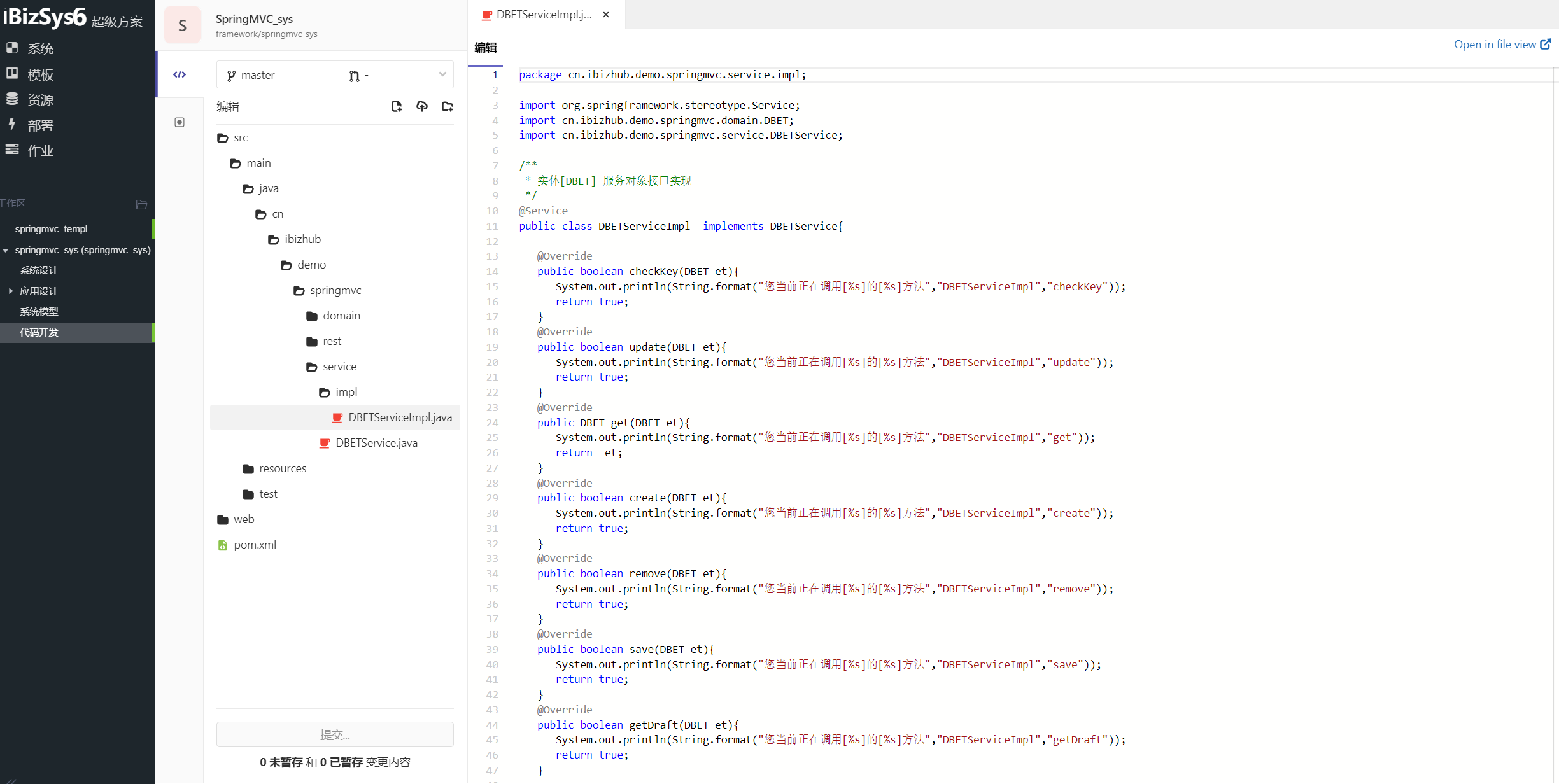Screen dimensions: 1559x784
Task: Click the 提交... commit button
Action: [335, 735]
